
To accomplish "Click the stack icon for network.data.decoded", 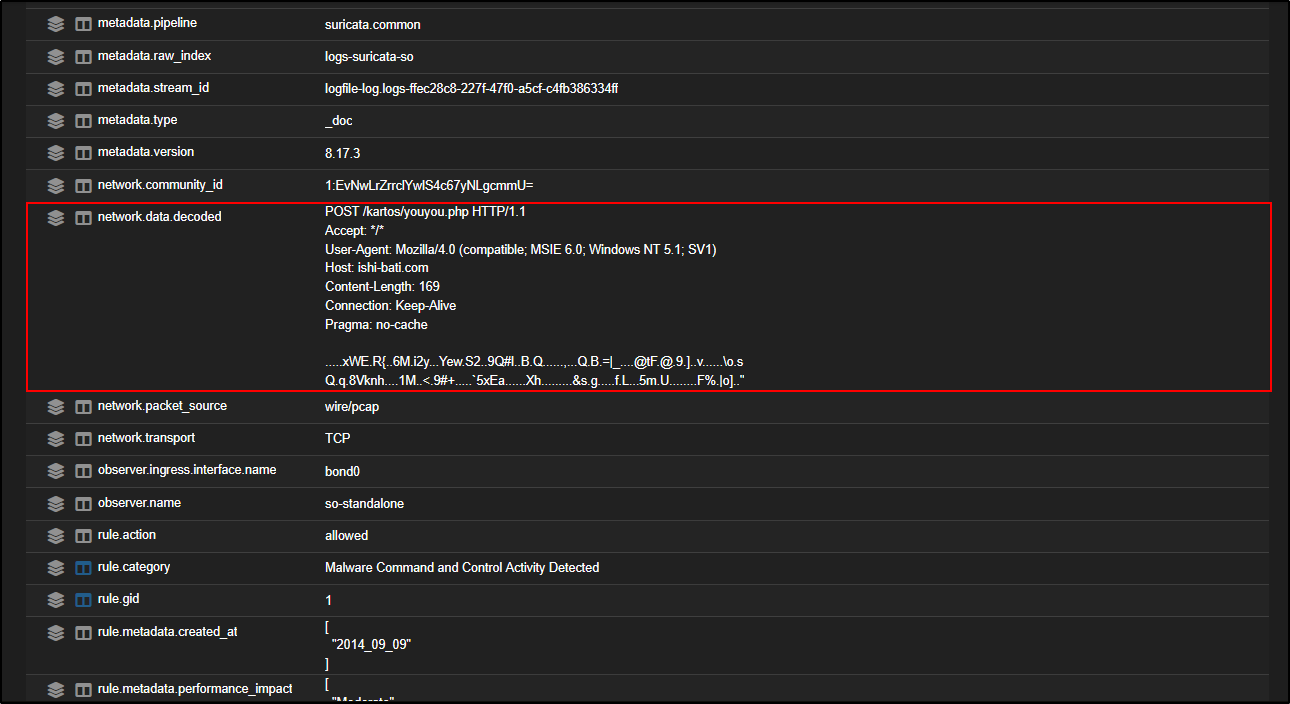I will click(x=56, y=218).
